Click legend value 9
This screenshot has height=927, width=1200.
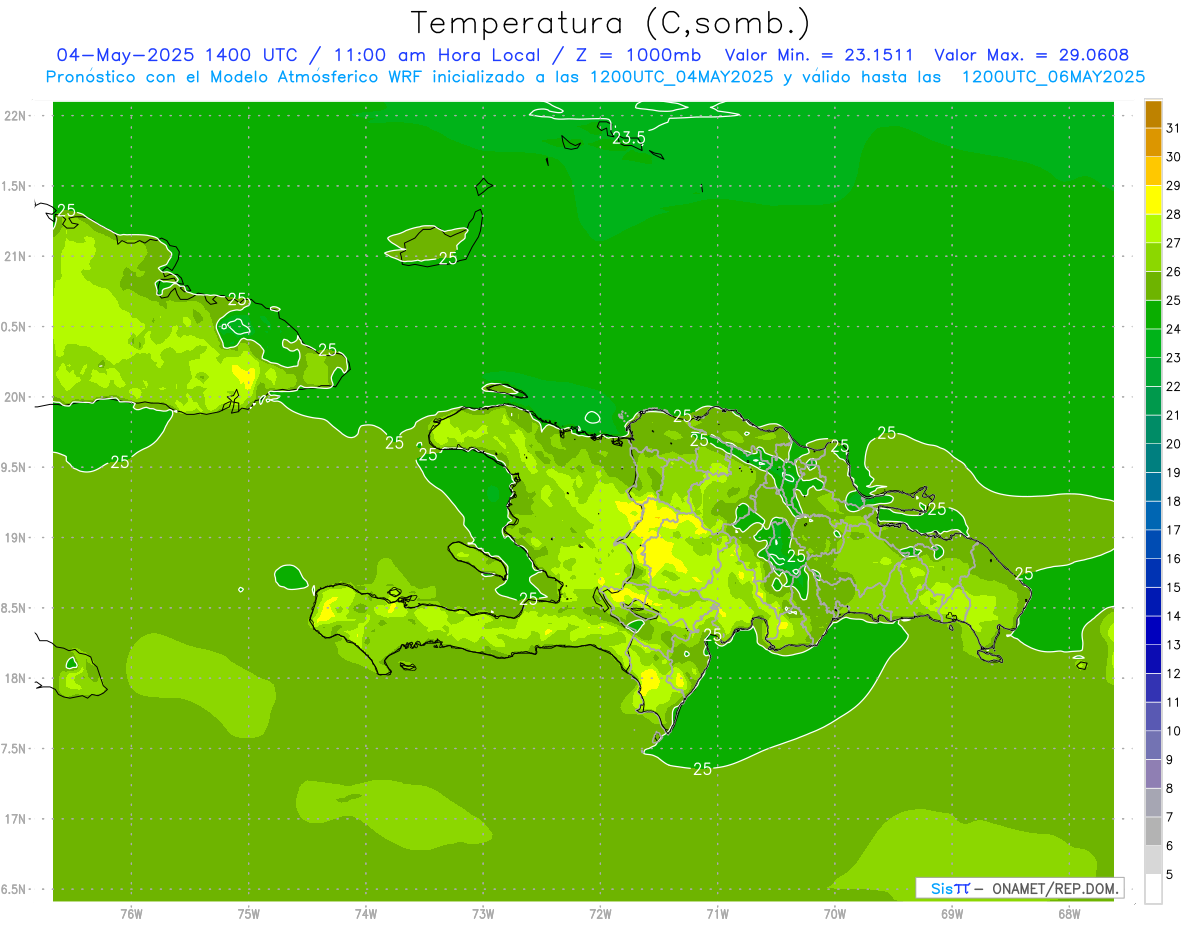point(1170,760)
